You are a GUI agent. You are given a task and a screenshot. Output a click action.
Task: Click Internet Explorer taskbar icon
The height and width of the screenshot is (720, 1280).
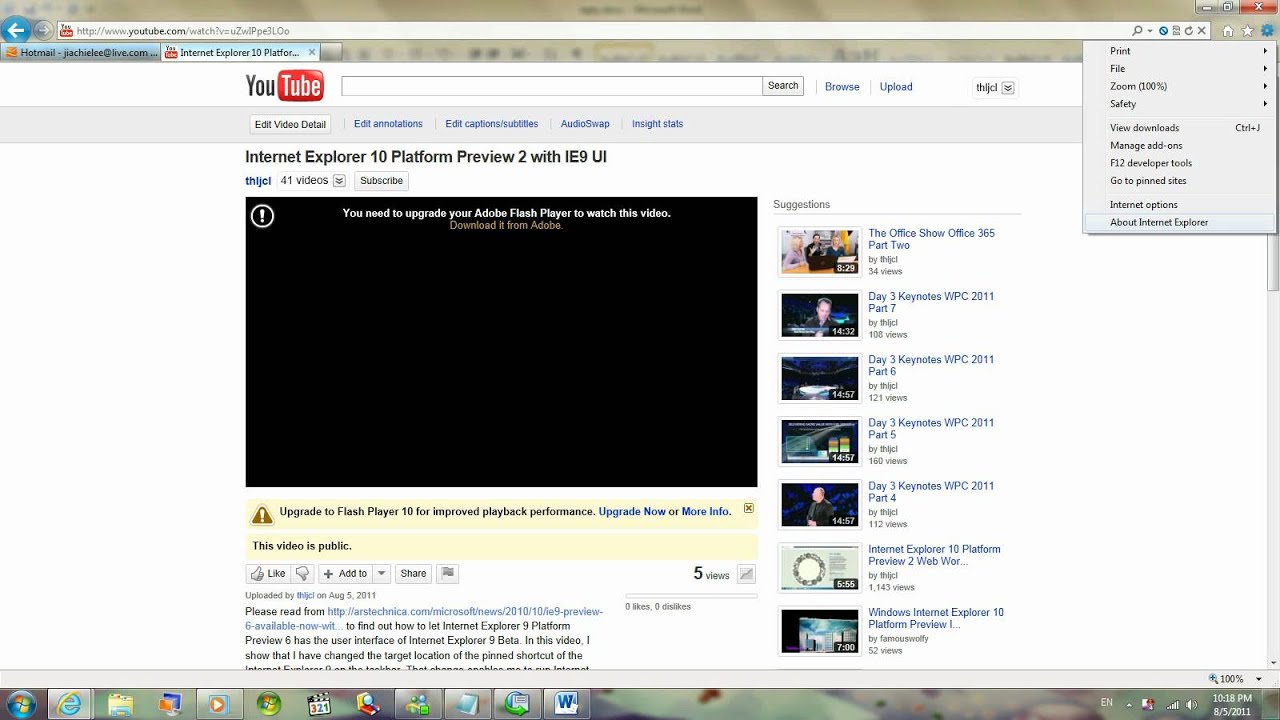click(69, 703)
